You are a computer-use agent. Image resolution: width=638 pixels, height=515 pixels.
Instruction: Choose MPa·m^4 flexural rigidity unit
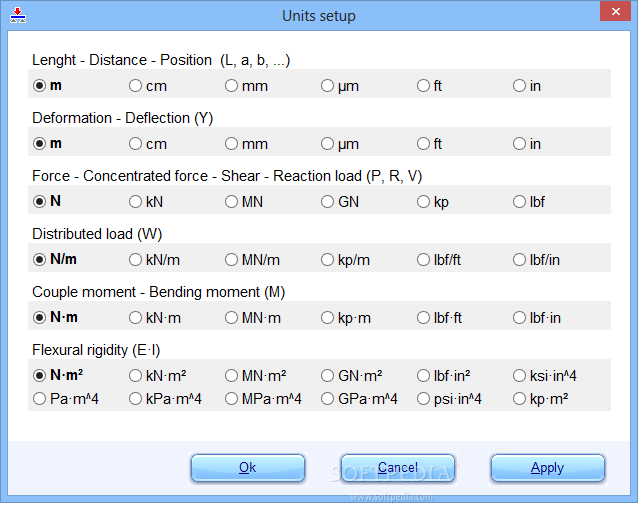[x=263, y=399]
